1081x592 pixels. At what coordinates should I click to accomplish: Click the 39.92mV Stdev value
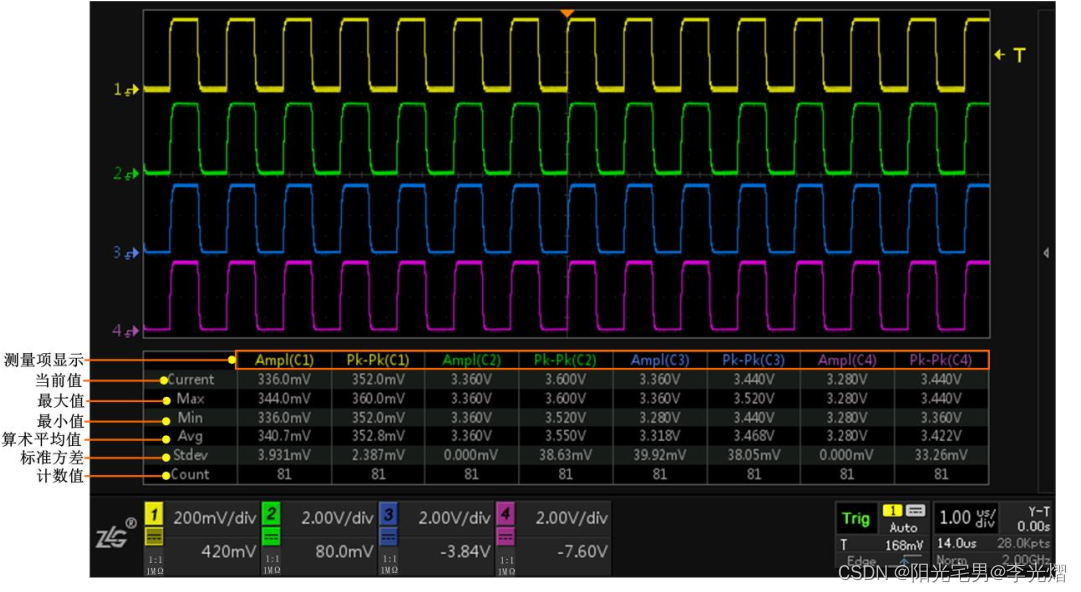click(660, 455)
